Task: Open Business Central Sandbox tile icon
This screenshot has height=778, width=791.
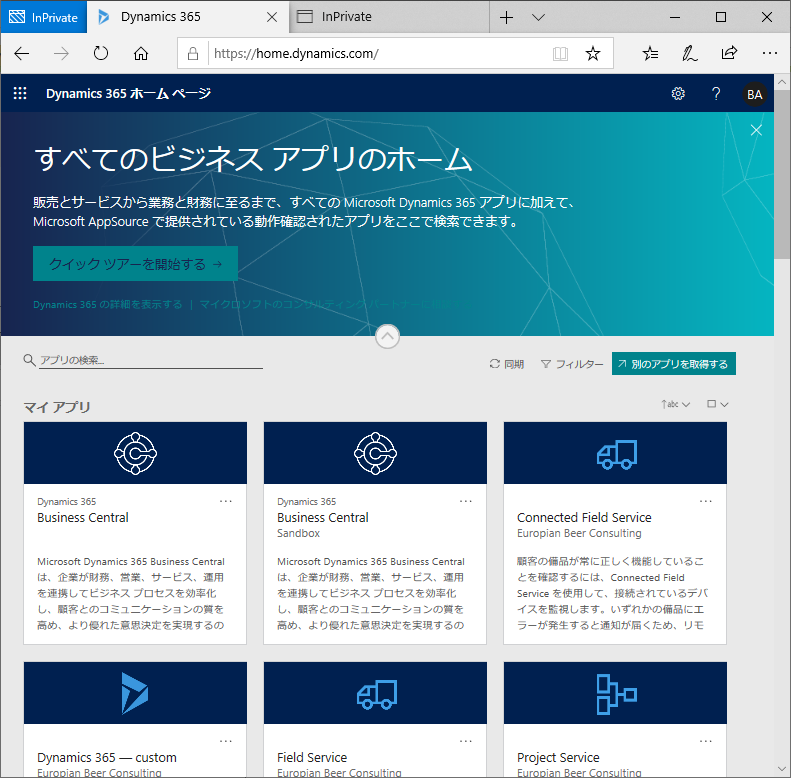Action: [x=375, y=453]
